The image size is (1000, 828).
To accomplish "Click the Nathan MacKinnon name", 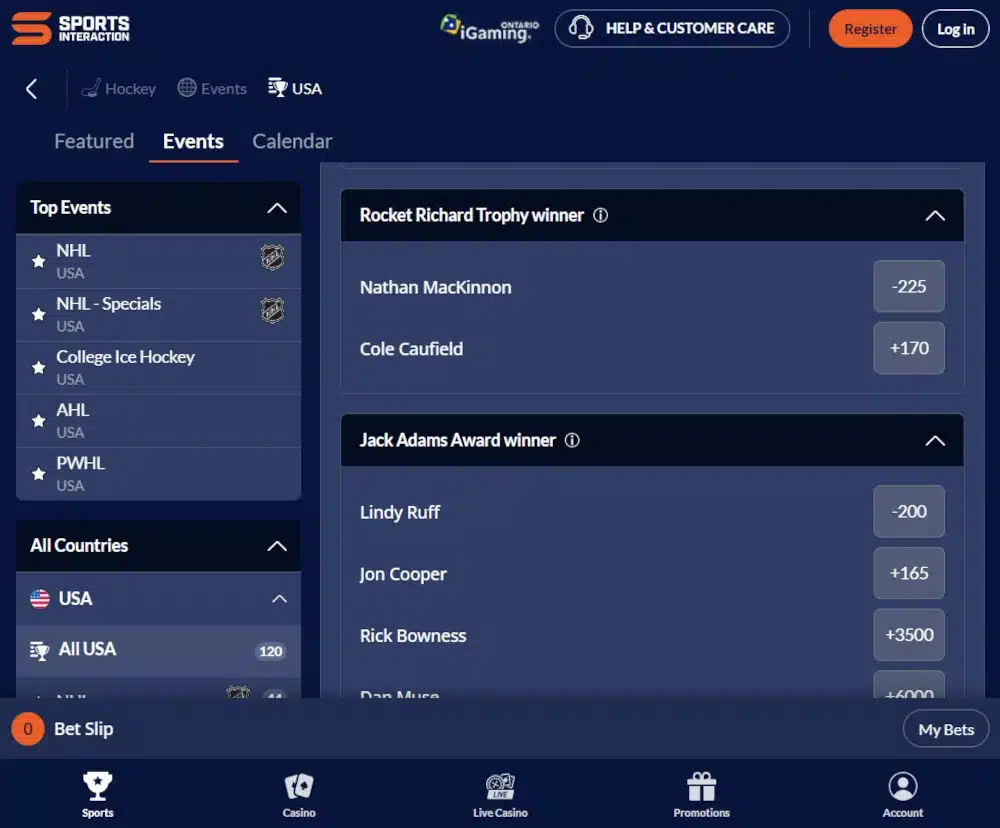I will 436,287.
